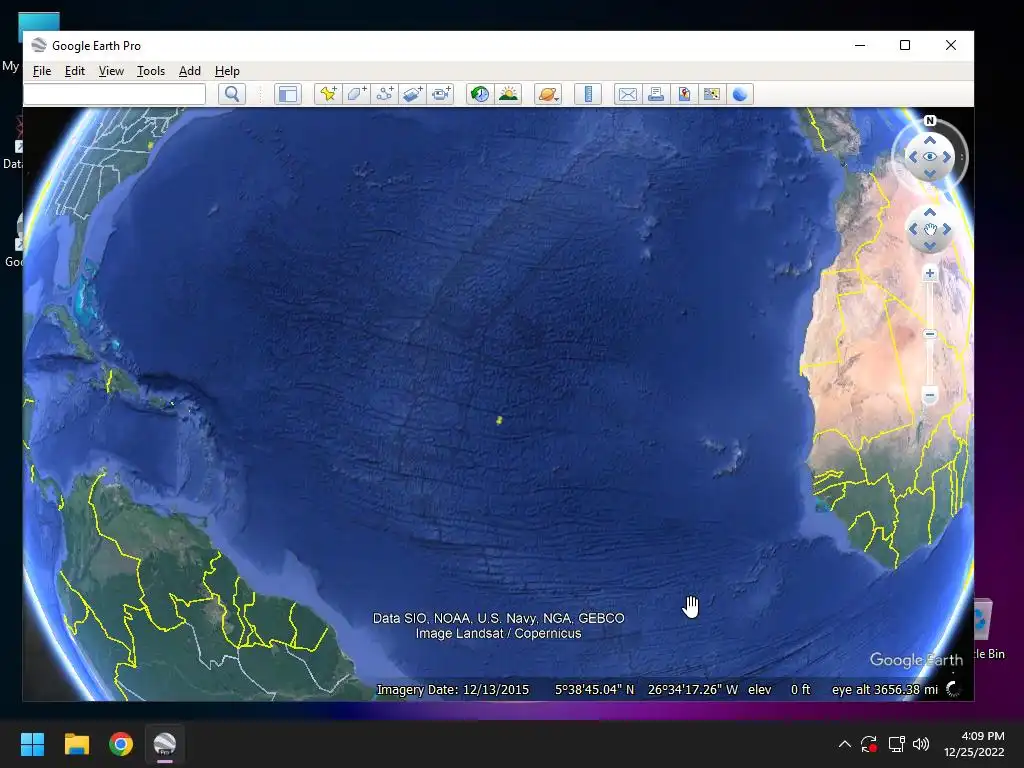Select the Add Polygon tool
The height and width of the screenshot is (768, 1024).
pos(357,94)
